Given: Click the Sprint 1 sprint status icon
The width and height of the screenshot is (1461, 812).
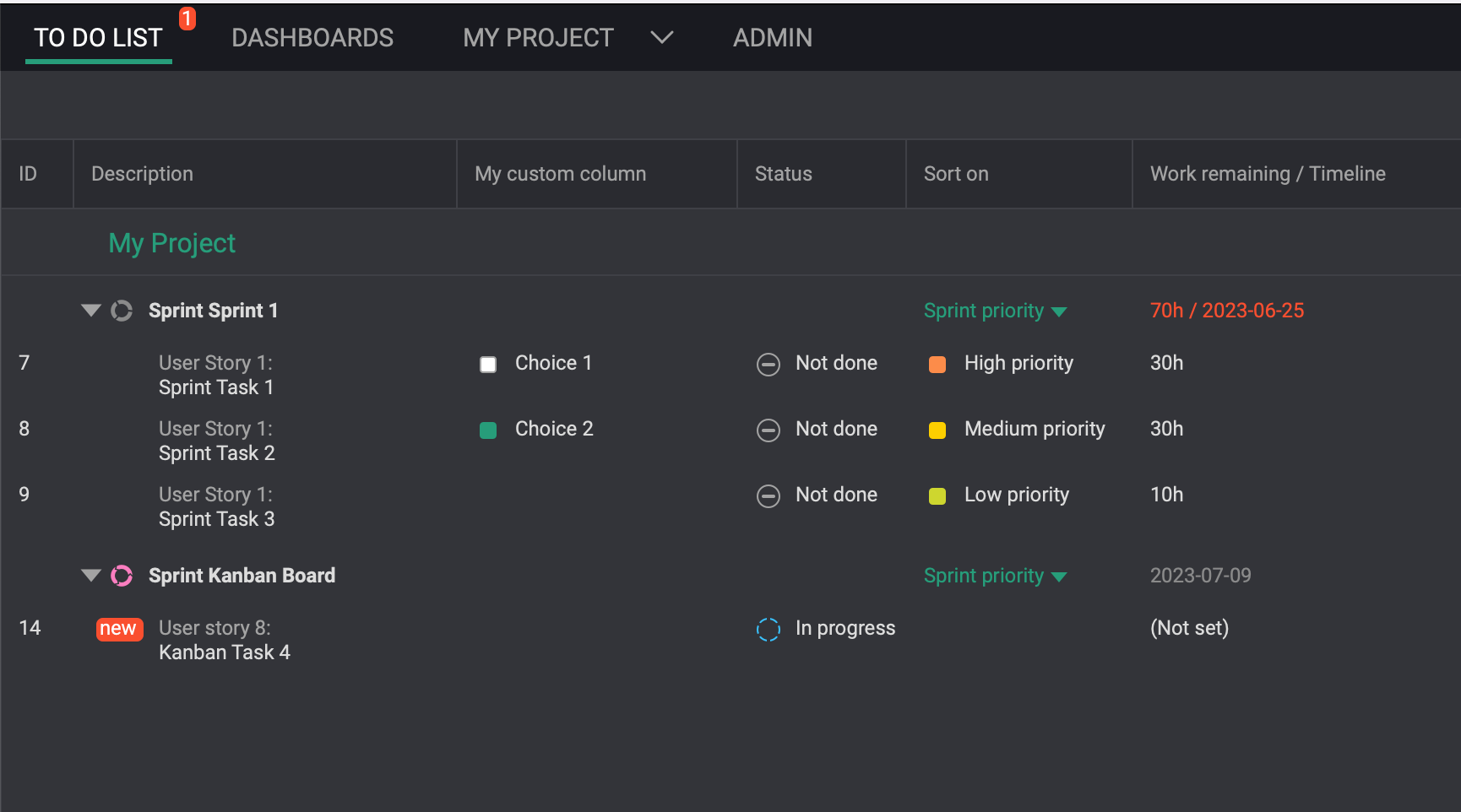Looking at the screenshot, I should (122, 311).
